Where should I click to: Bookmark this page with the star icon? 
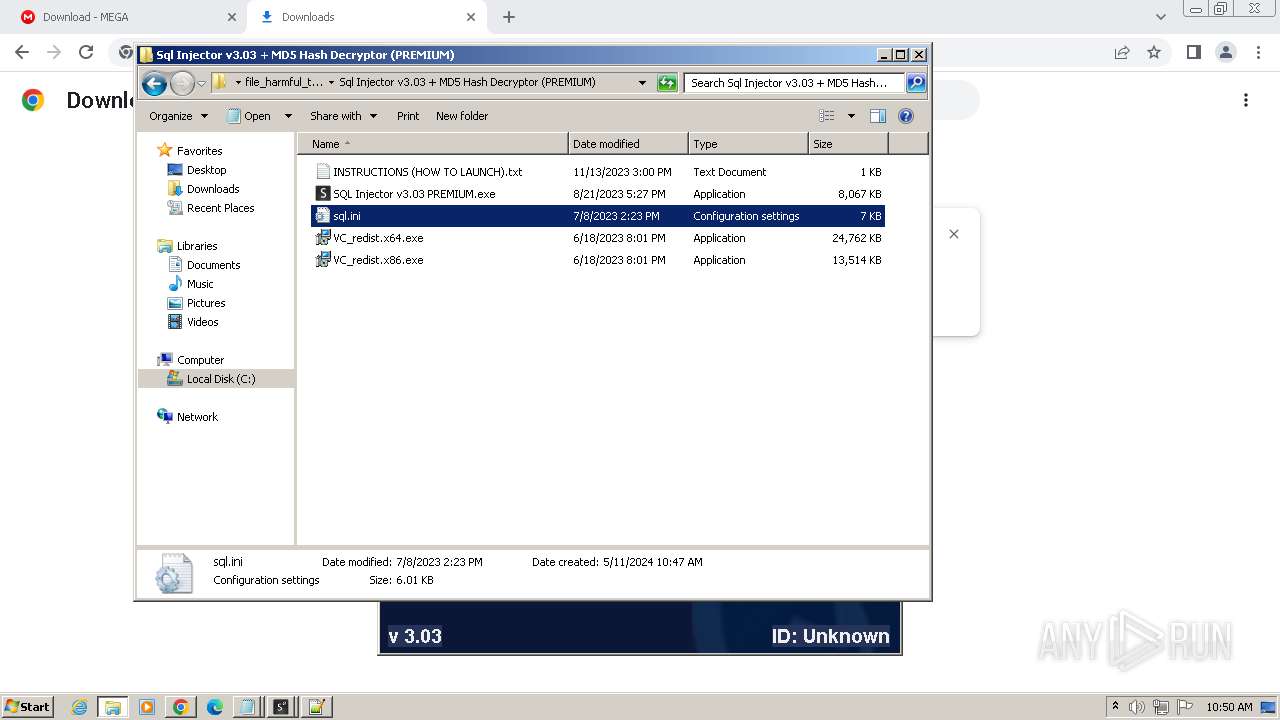click(x=1154, y=52)
